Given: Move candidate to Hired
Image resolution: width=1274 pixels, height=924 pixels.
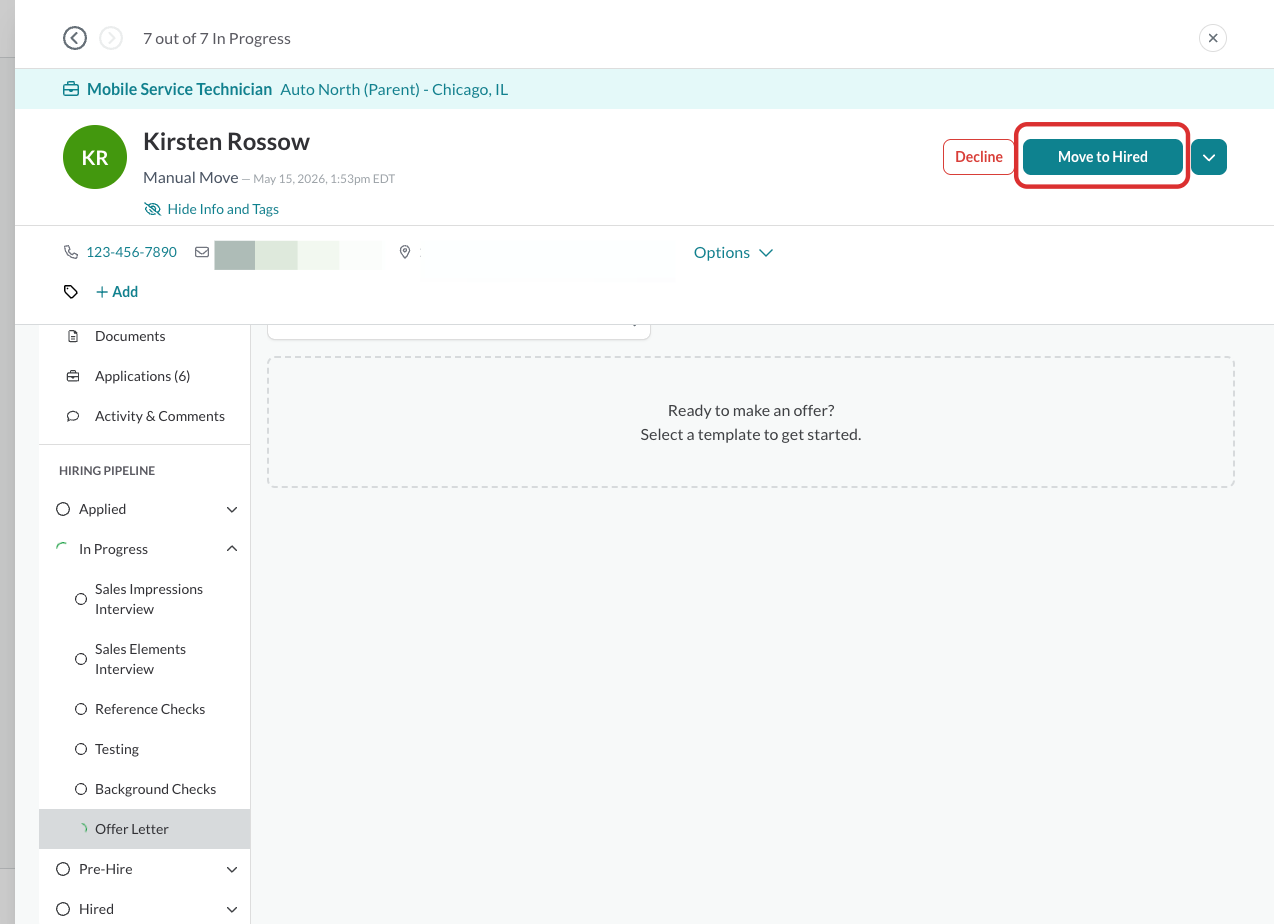Looking at the screenshot, I should tap(1103, 157).
